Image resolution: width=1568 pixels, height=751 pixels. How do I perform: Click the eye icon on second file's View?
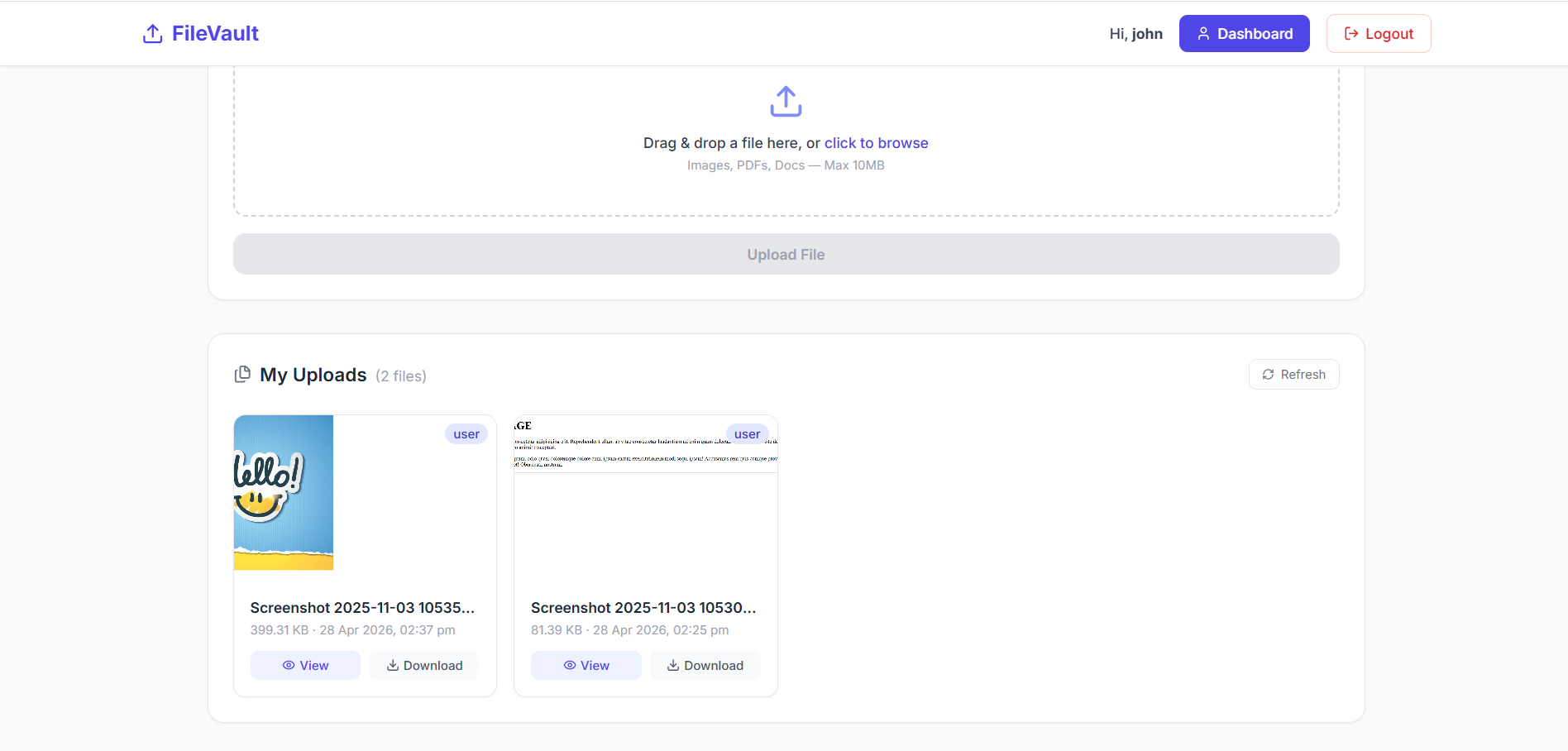(x=570, y=666)
